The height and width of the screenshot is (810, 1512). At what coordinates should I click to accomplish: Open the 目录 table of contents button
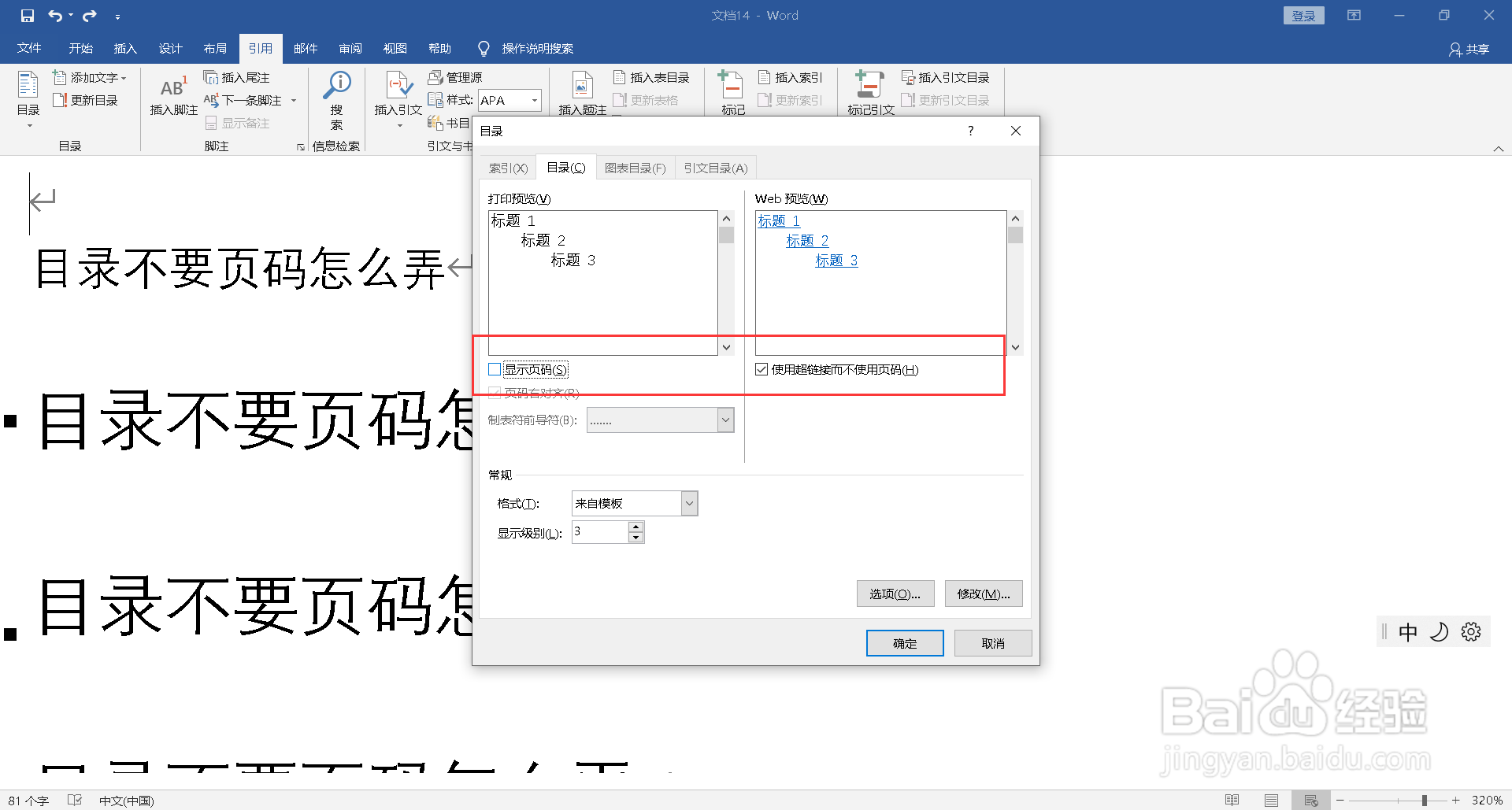[x=28, y=98]
